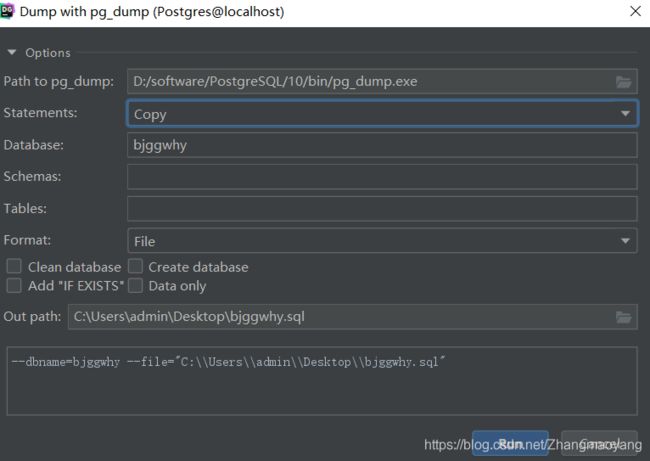Viewport: 650px width, 461px height.
Task: Click the Cancel button
Action: point(599,444)
